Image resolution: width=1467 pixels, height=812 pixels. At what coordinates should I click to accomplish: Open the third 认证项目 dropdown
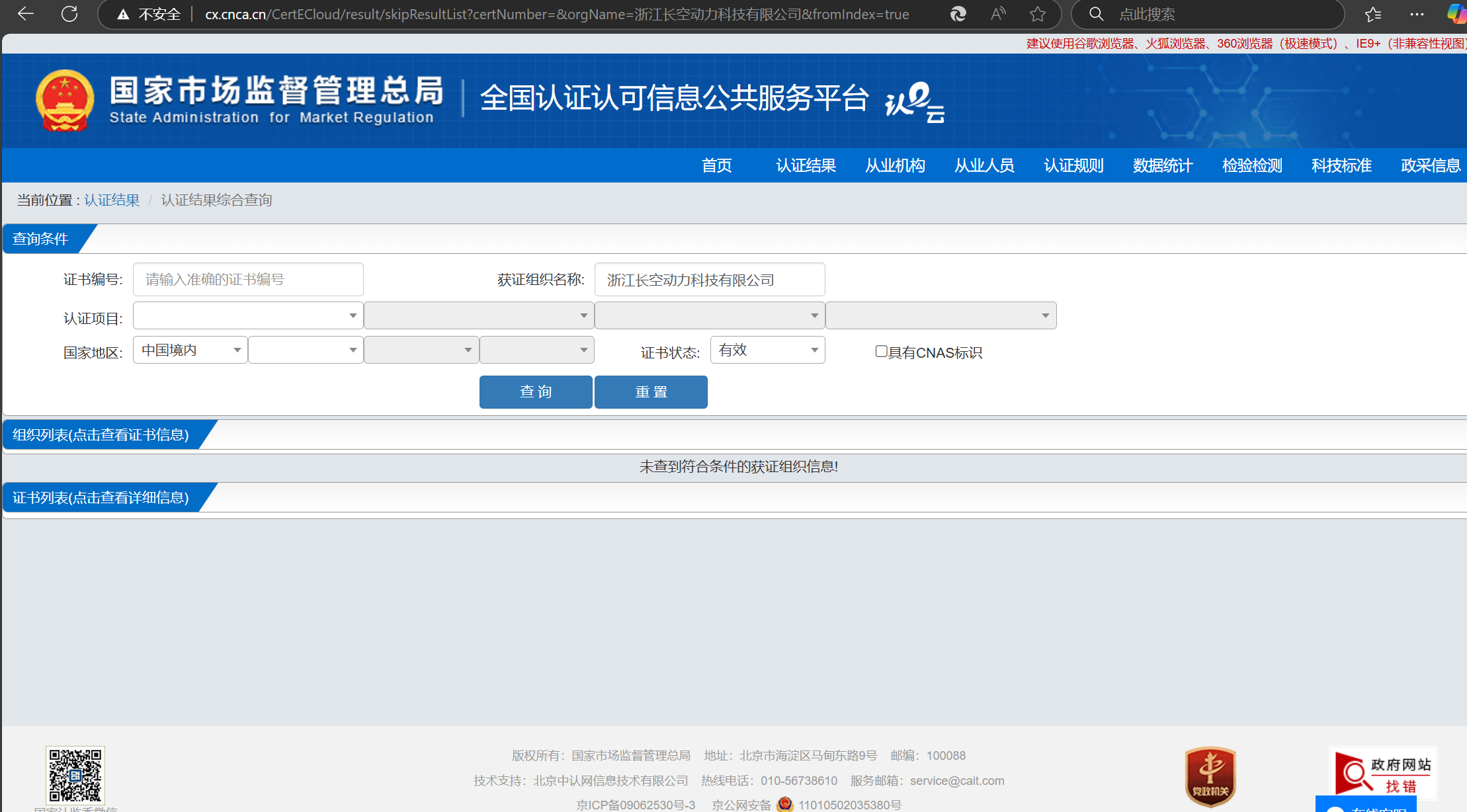(710, 315)
